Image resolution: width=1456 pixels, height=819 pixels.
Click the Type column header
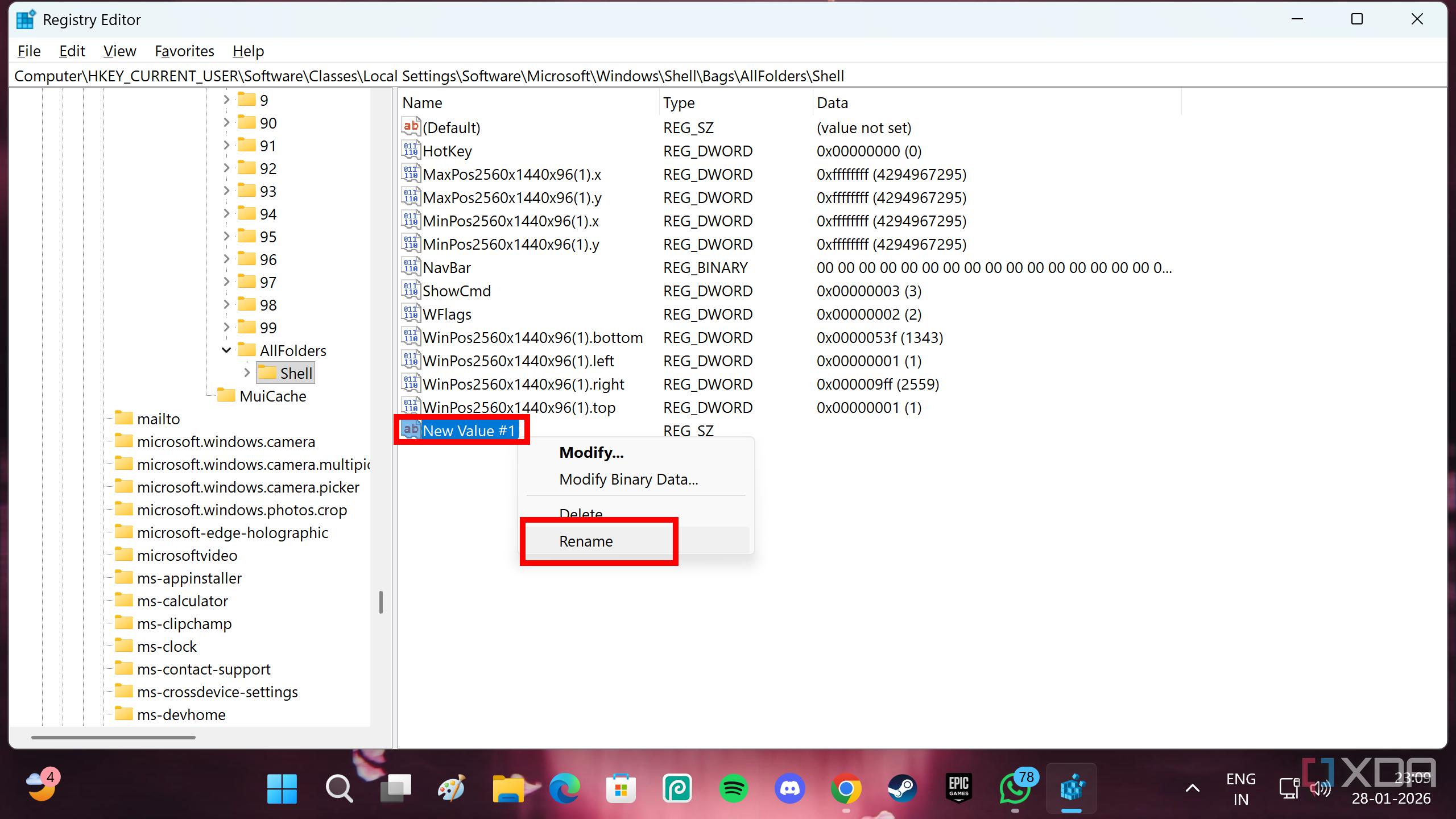(x=736, y=103)
